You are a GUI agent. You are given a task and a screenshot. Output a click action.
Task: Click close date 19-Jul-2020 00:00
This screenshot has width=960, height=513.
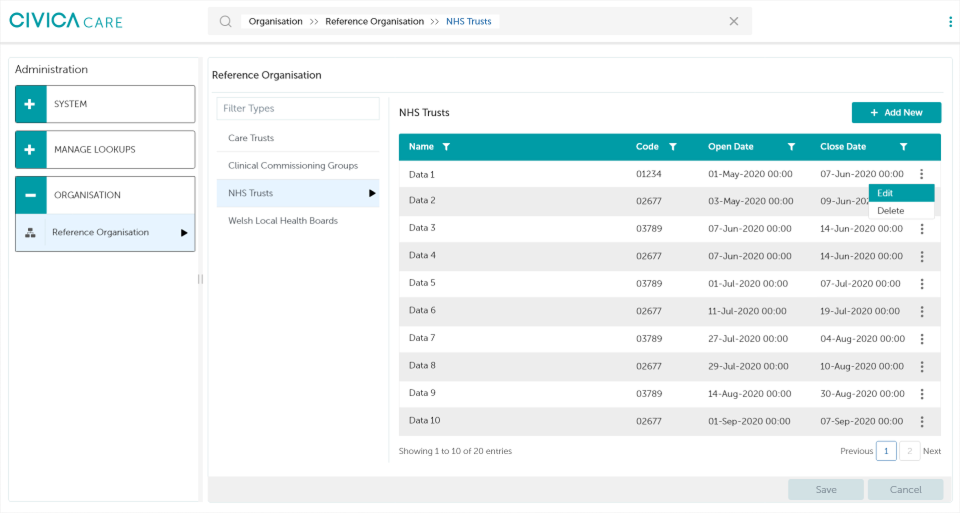pos(860,312)
